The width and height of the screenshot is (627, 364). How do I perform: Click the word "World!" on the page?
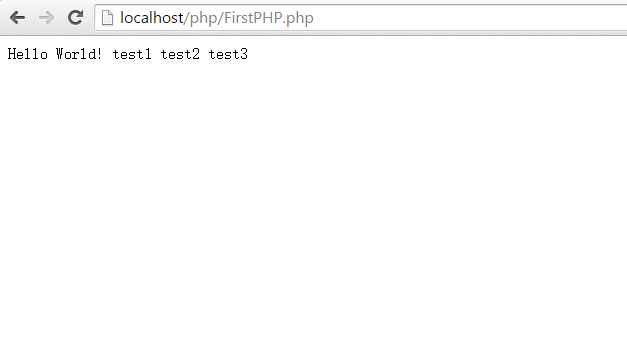click(79, 54)
